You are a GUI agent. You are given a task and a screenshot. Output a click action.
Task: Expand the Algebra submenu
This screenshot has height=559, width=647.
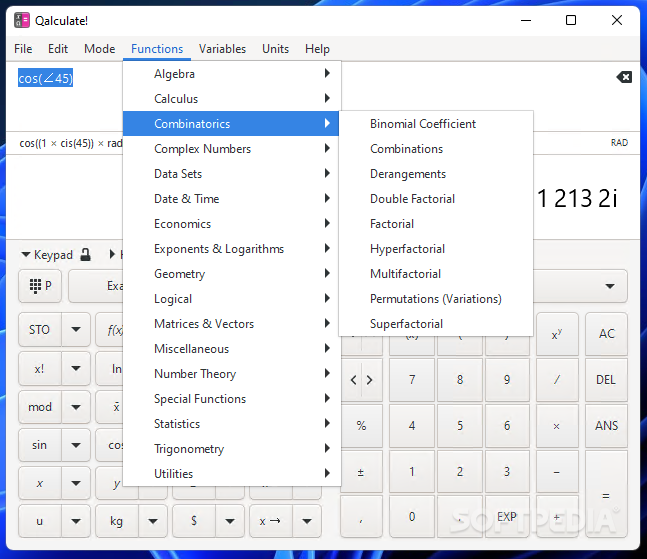pyautogui.click(x=231, y=73)
